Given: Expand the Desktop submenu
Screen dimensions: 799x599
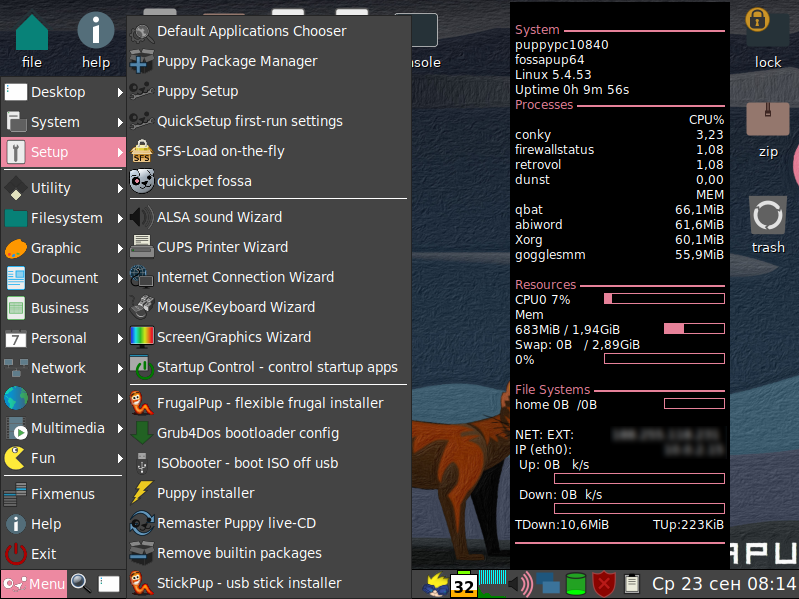Looking at the screenshot, I should tap(64, 92).
